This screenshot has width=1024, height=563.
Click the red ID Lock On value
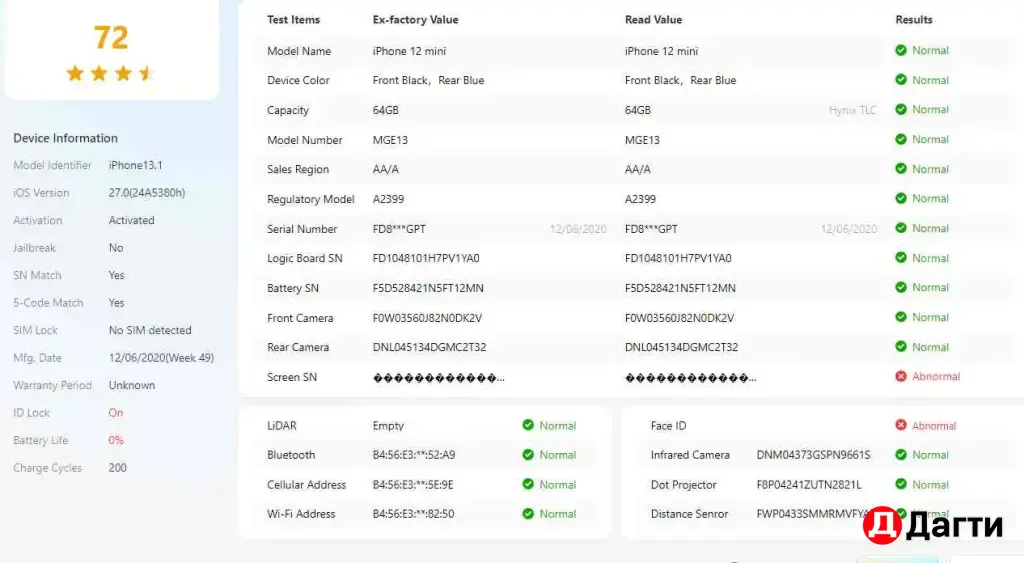click(x=116, y=413)
